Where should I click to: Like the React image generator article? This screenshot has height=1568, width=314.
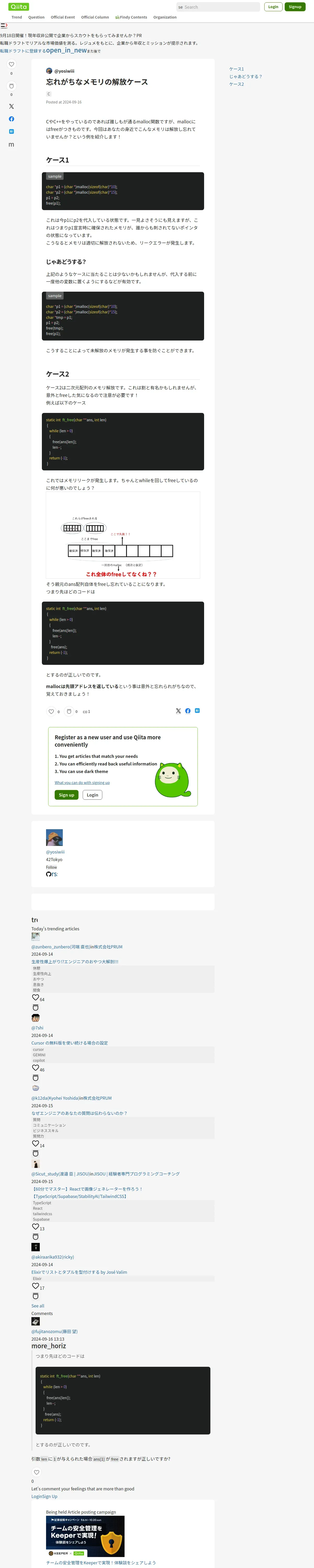point(35,1226)
